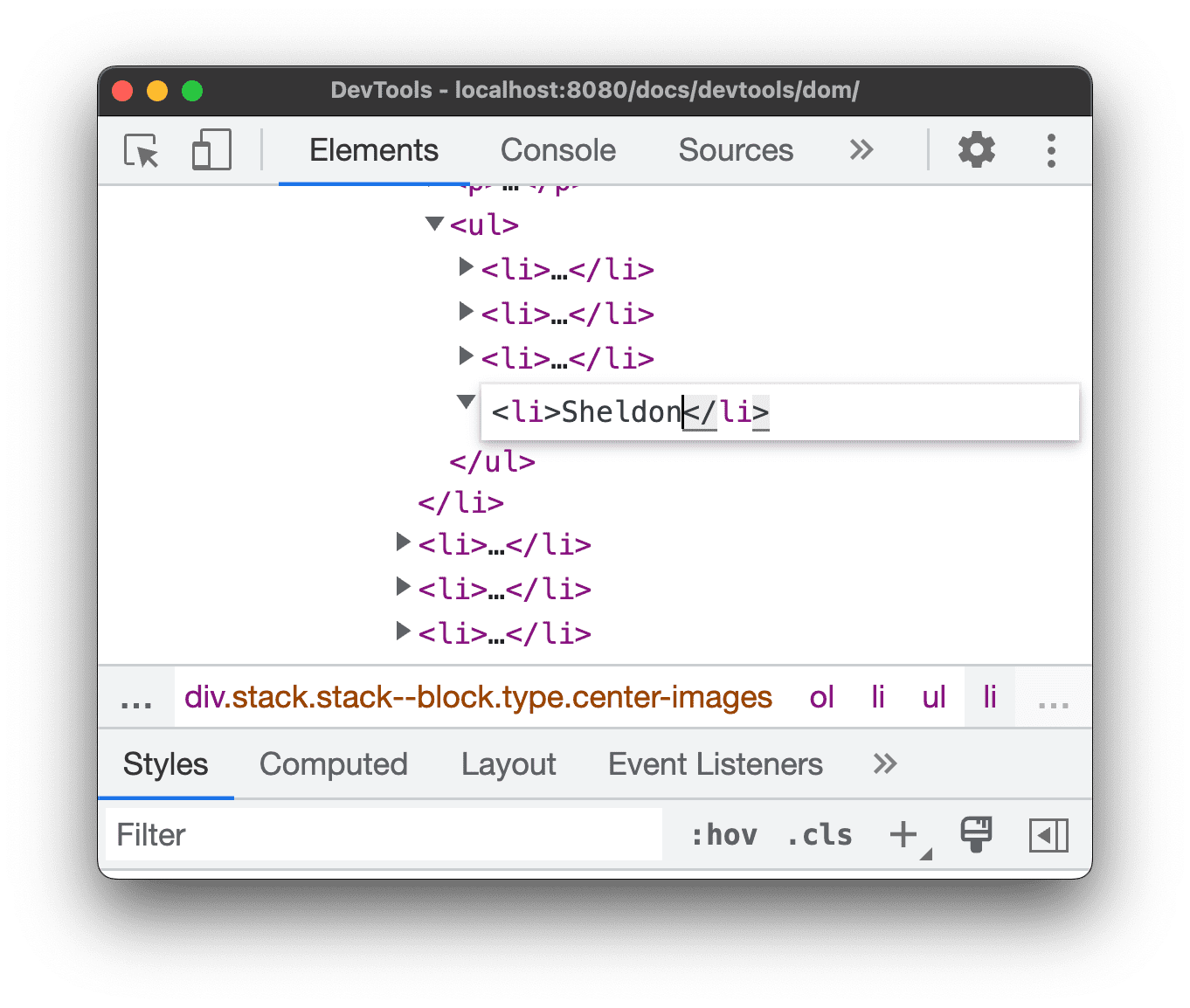
Task: Toggle the :hov element state panel
Action: tap(724, 835)
